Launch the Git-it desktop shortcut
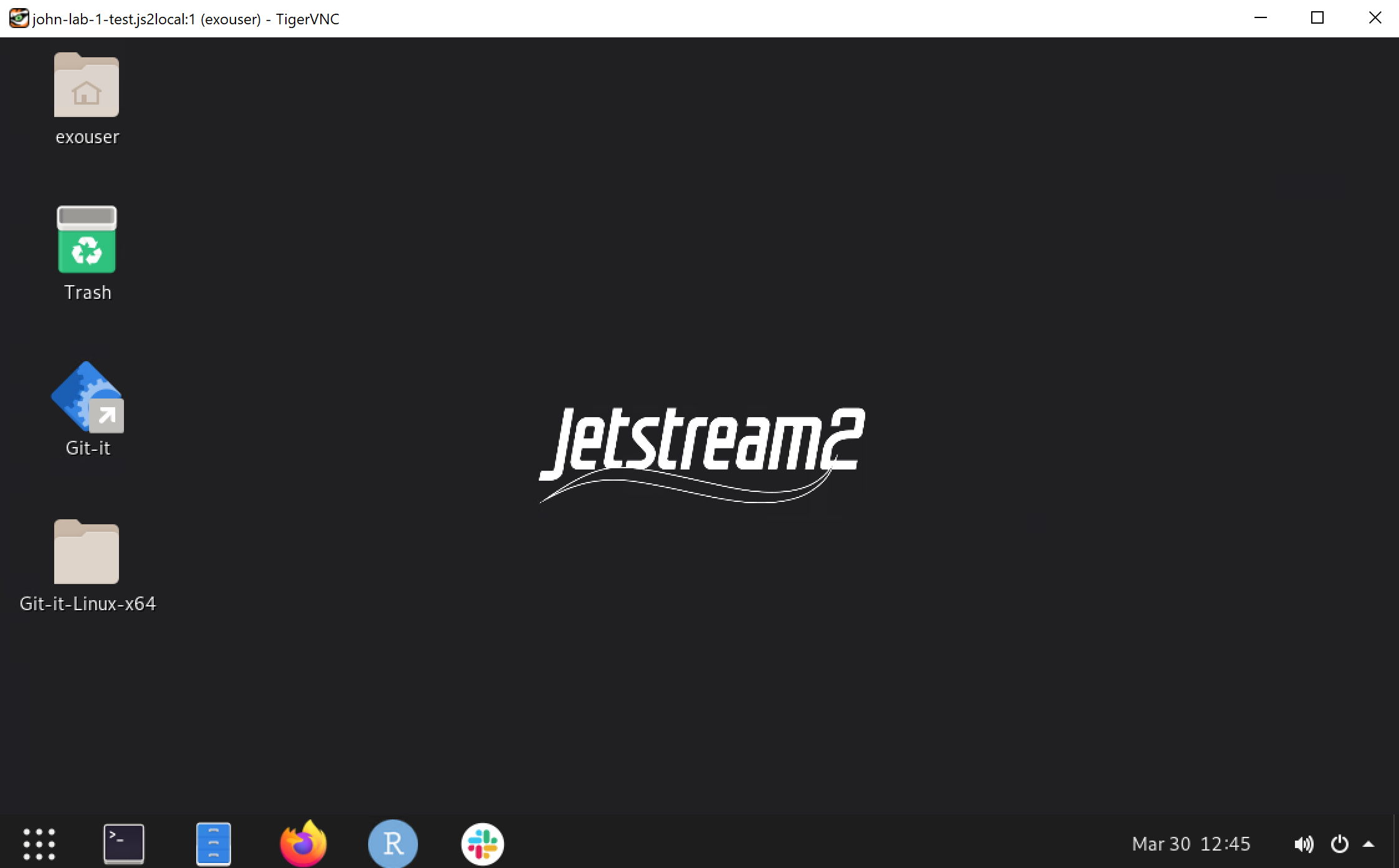The width and height of the screenshot is (1399, 868). click(87, 397)
